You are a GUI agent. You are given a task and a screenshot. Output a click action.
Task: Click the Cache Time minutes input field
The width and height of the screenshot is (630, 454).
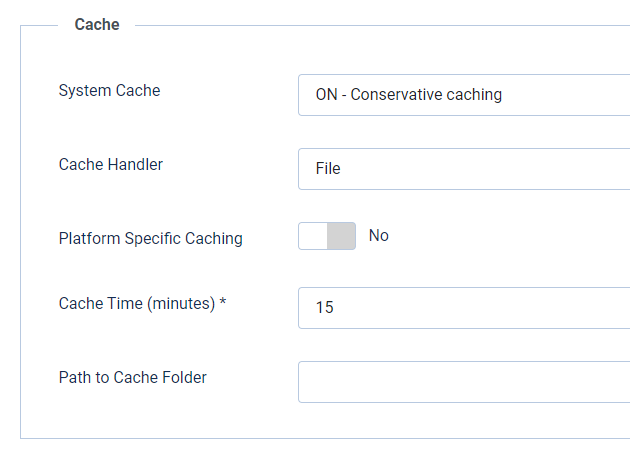pyautogui.click(x=464, y=308)
